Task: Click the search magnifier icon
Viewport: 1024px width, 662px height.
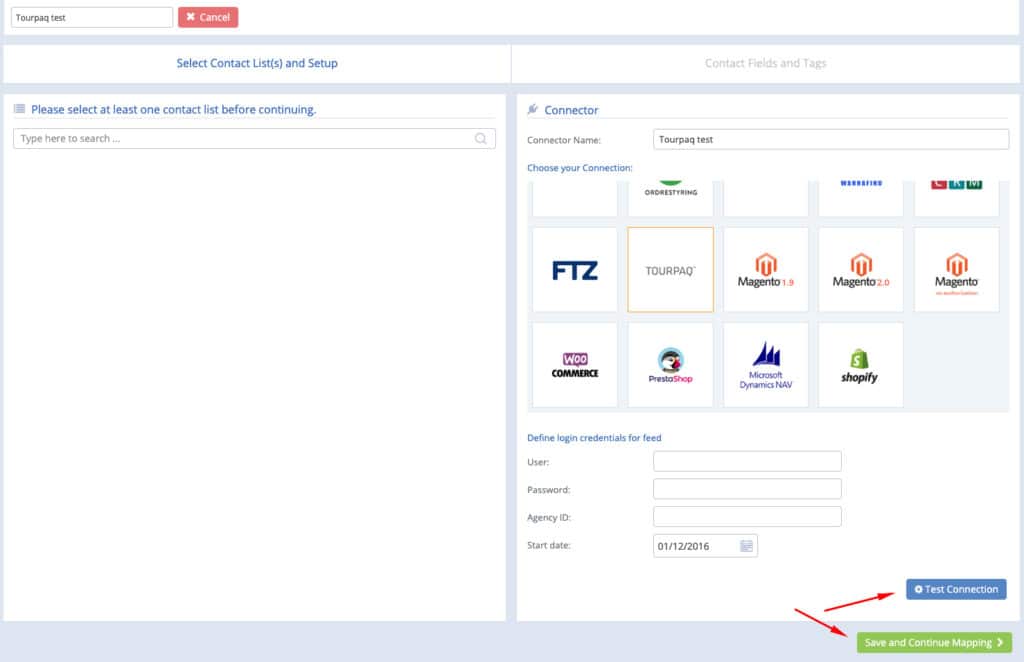Action: 481,138
